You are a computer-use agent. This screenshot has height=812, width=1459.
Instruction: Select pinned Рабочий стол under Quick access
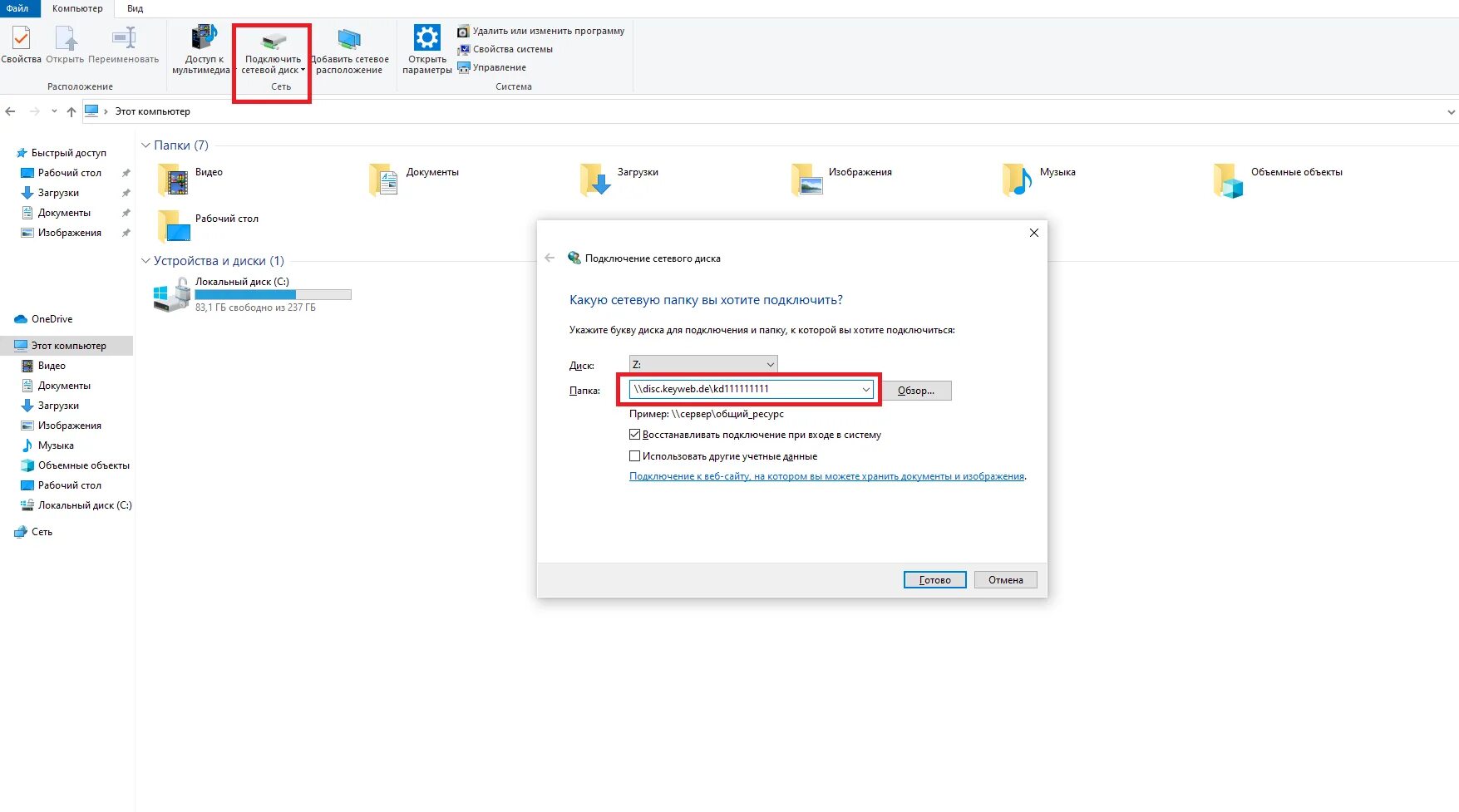[69, 173]
